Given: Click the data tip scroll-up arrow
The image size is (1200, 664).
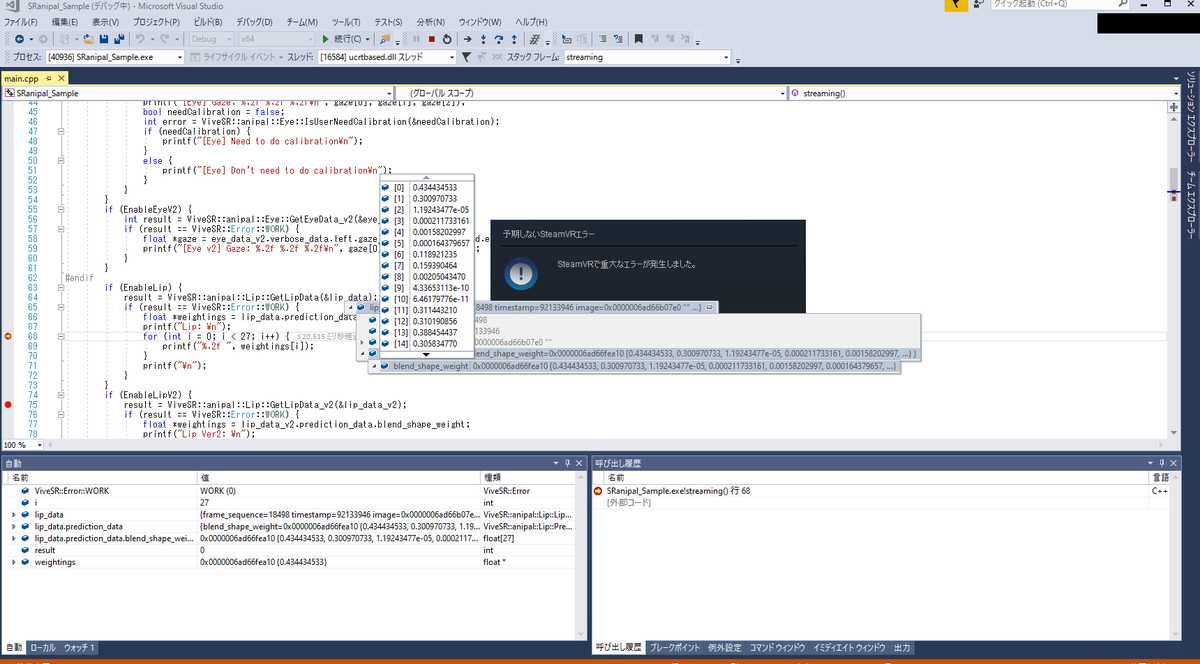Looking at the screenshot, I should [427, 178].
